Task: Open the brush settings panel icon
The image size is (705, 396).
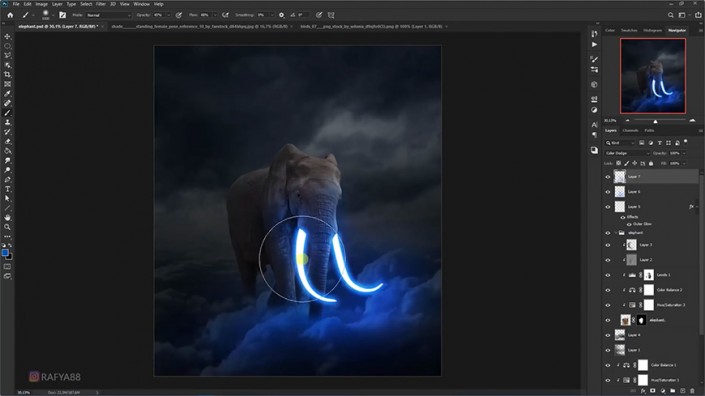Action: click(x=62, y=15)
